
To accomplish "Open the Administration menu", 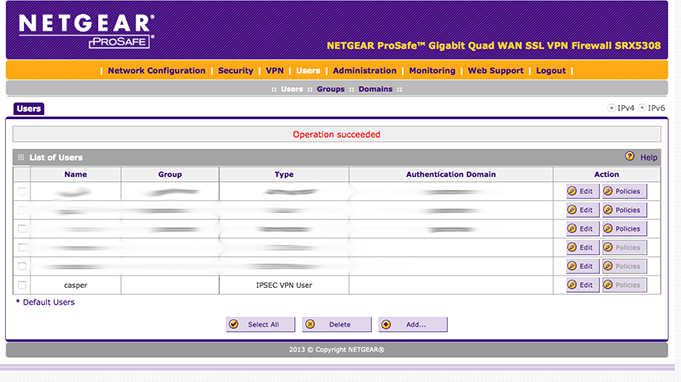I will click(364, 70).
